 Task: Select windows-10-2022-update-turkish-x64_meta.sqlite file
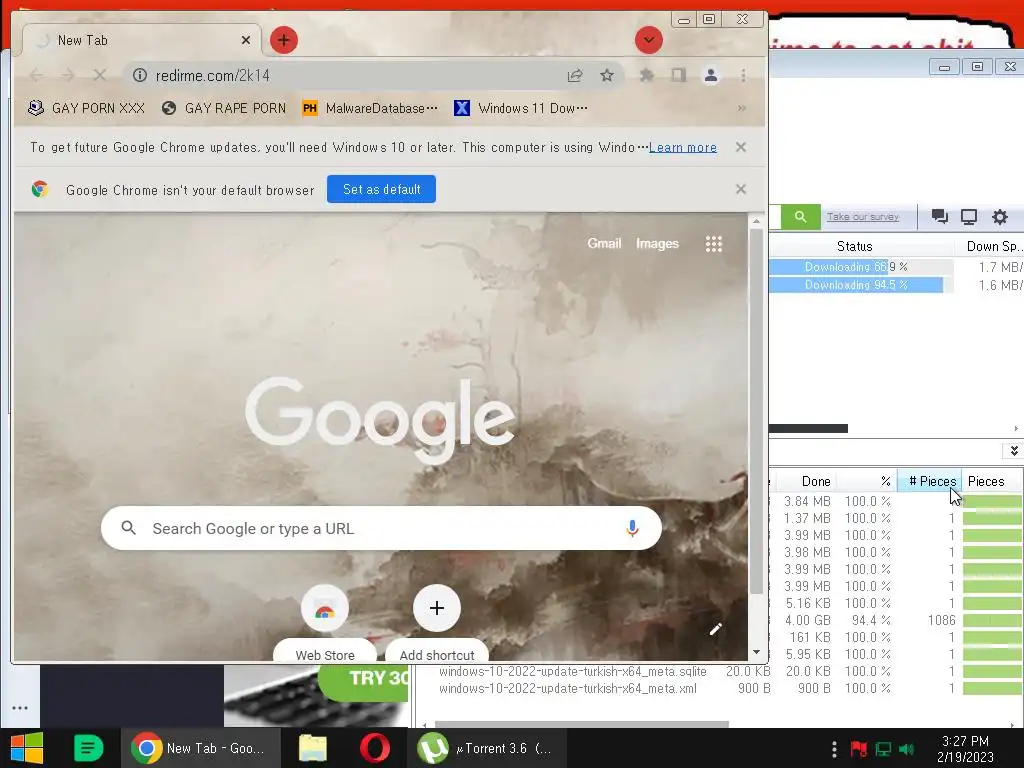point(573,671)
